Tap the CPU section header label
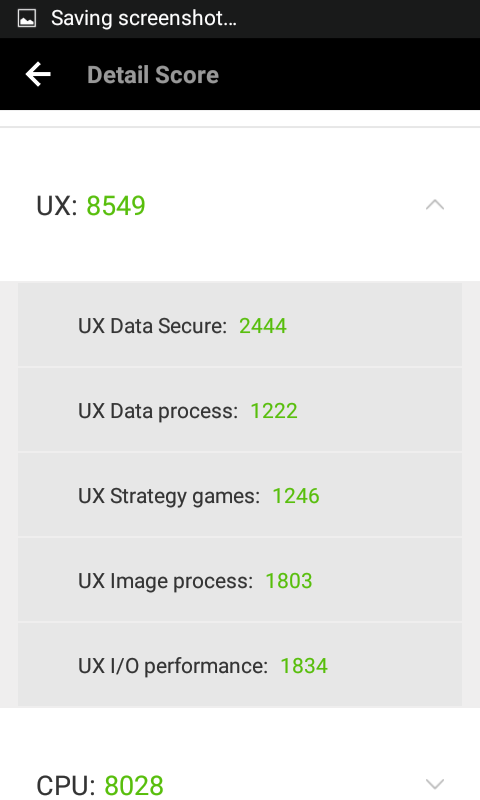Viewport: 480px width, 800px height. 66,785
